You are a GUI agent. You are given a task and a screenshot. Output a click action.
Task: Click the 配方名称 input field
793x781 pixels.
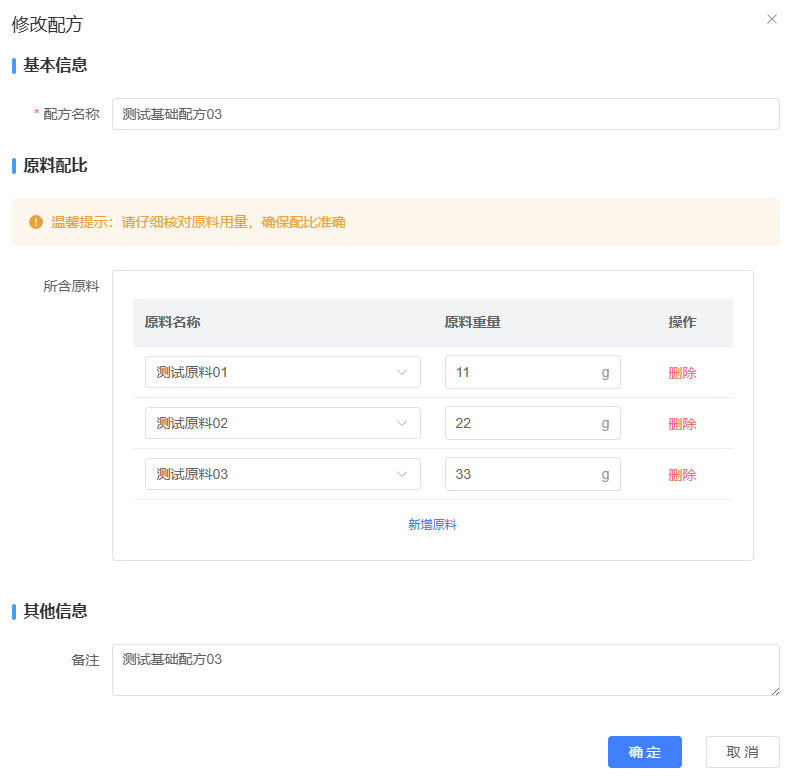click(446, 114)
